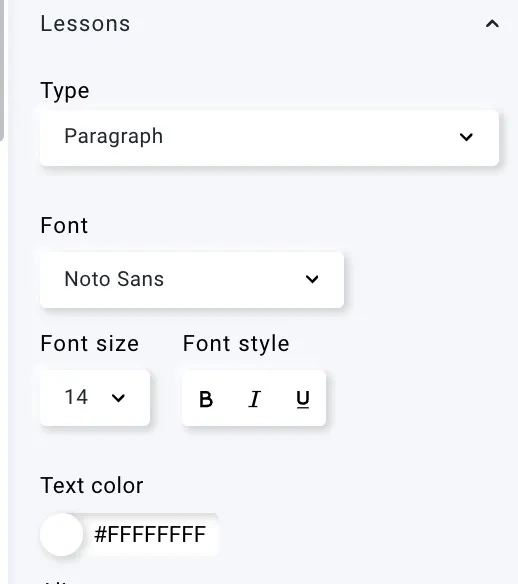The width and height of the screenshot is (518, 584).
Task: Click the arrow in the Noto Sans box
Action: point(312,279)
